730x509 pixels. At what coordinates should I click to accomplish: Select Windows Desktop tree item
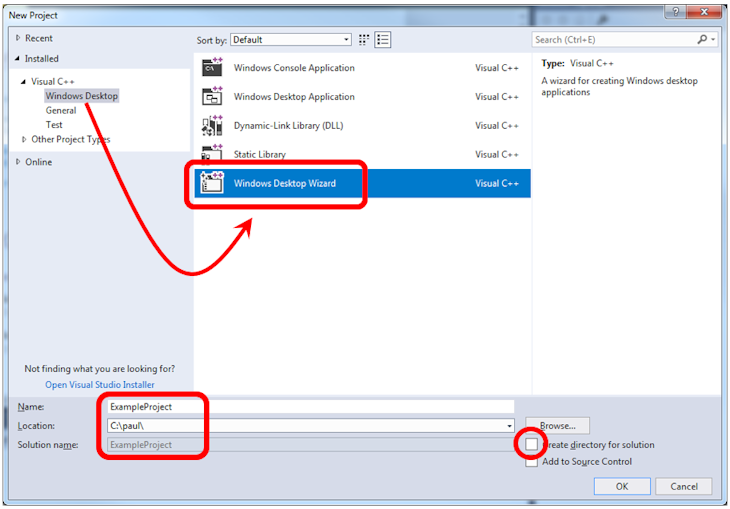click(x=81, y=96)
